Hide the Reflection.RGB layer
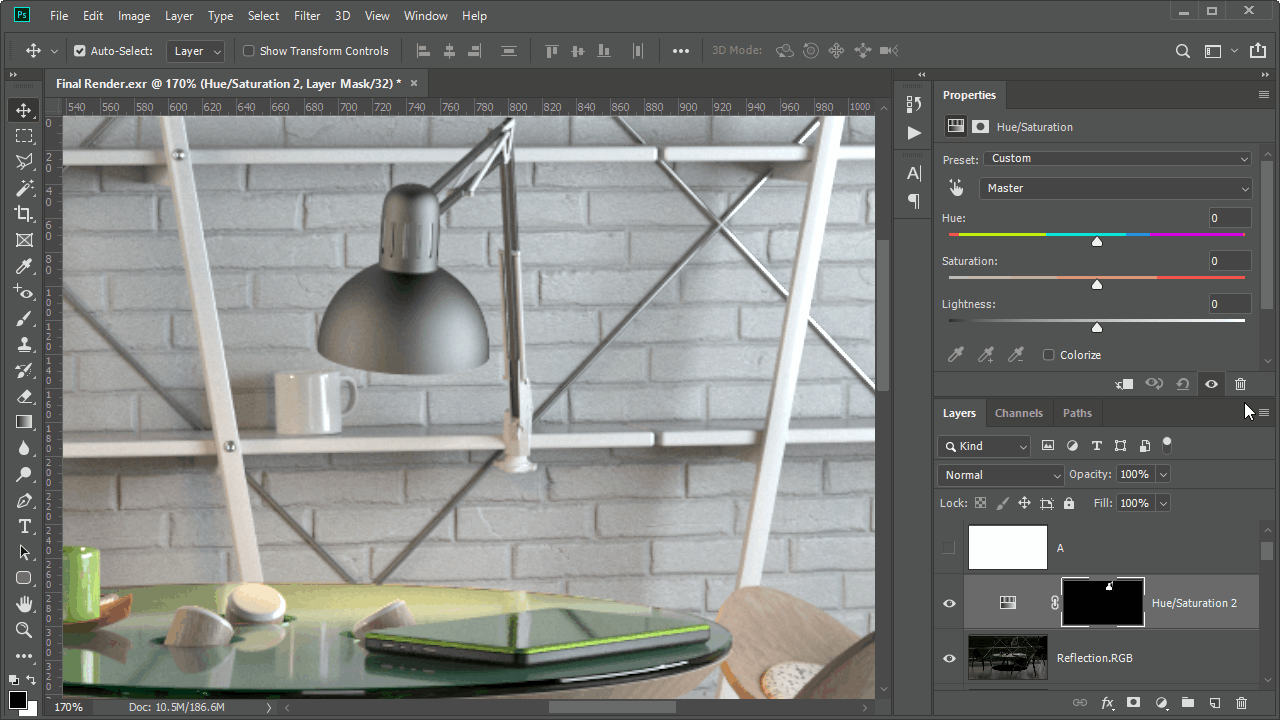 949,658
